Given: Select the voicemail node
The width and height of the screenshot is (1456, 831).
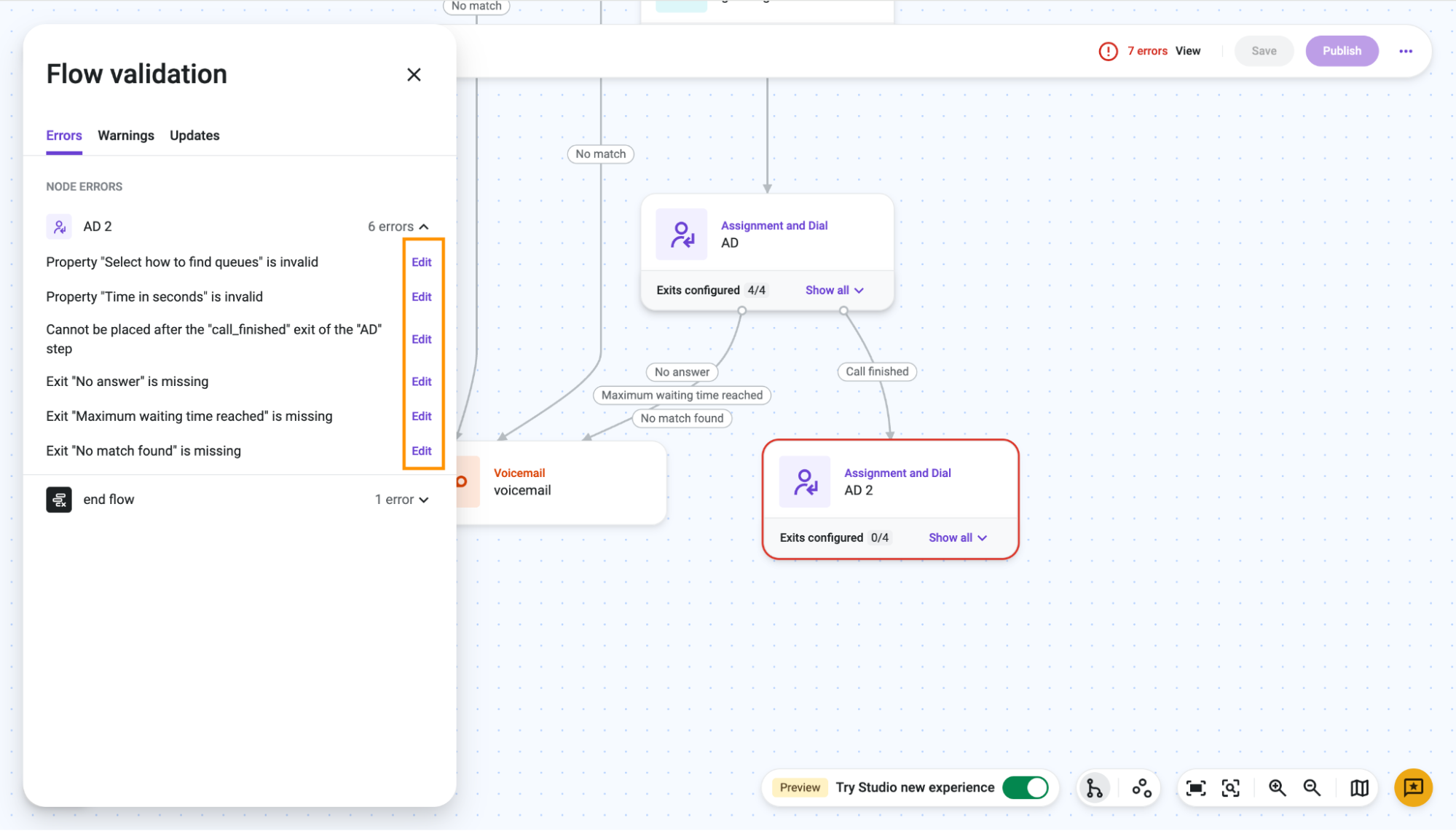Looking at the screenshot, I should [561, 482].
